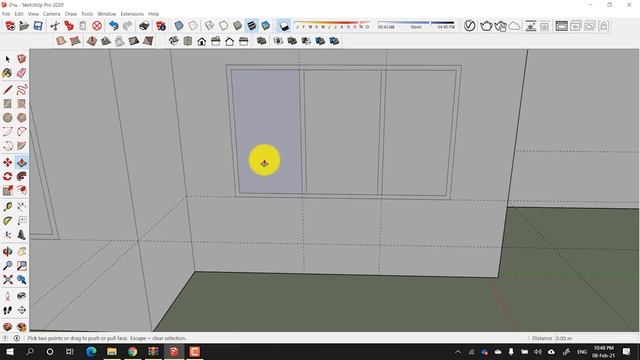Open File Explorer from taskbar
Image resolution: width=640 pixels, height=360 pixels.
pos(112,351)
